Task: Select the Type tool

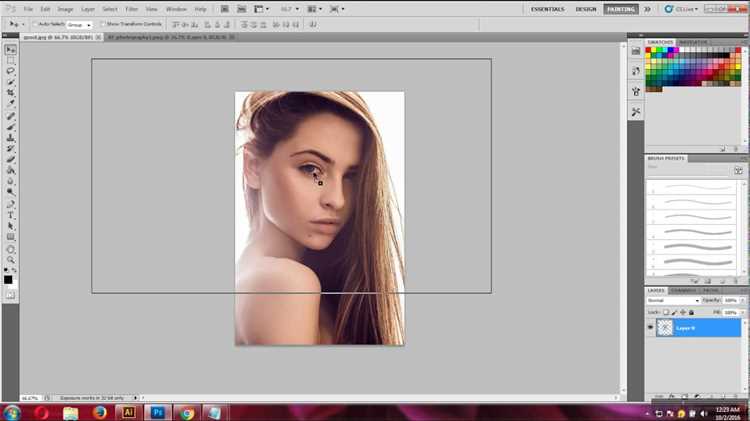Action: [11, 215]
